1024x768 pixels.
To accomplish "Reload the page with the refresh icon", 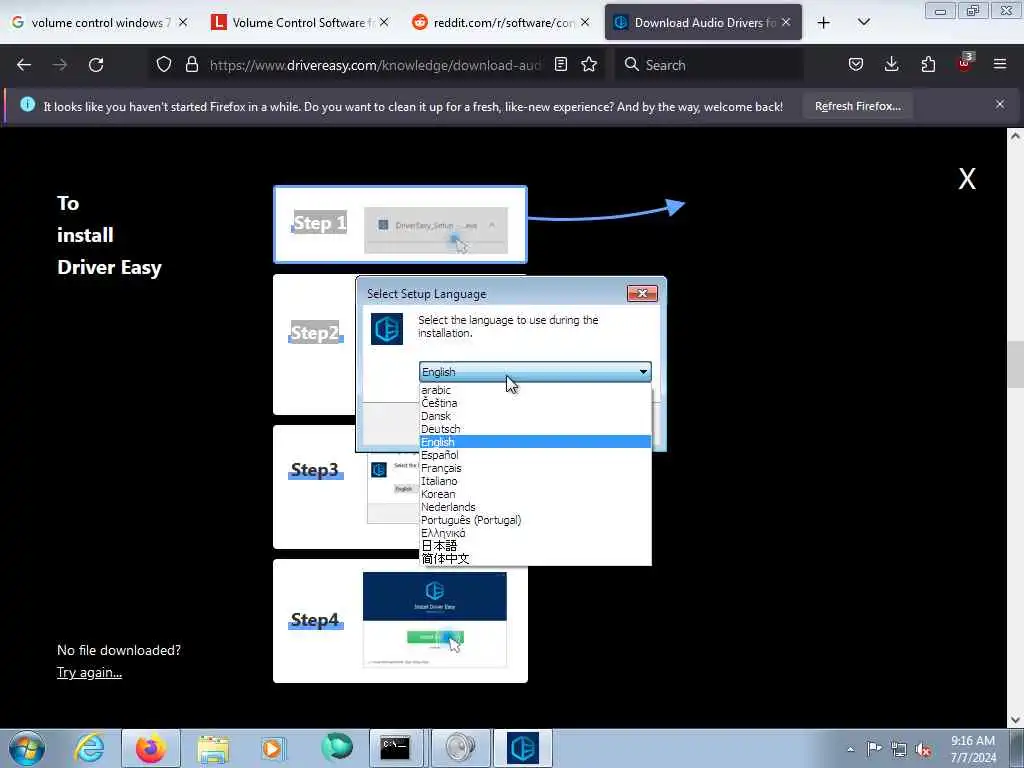I will 96,65.
